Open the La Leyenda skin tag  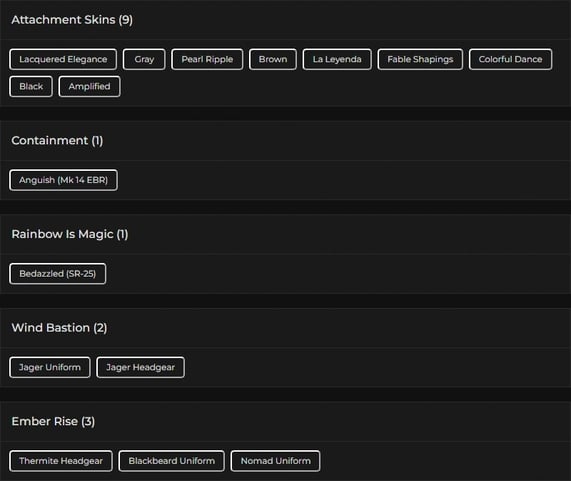point(337,59)
